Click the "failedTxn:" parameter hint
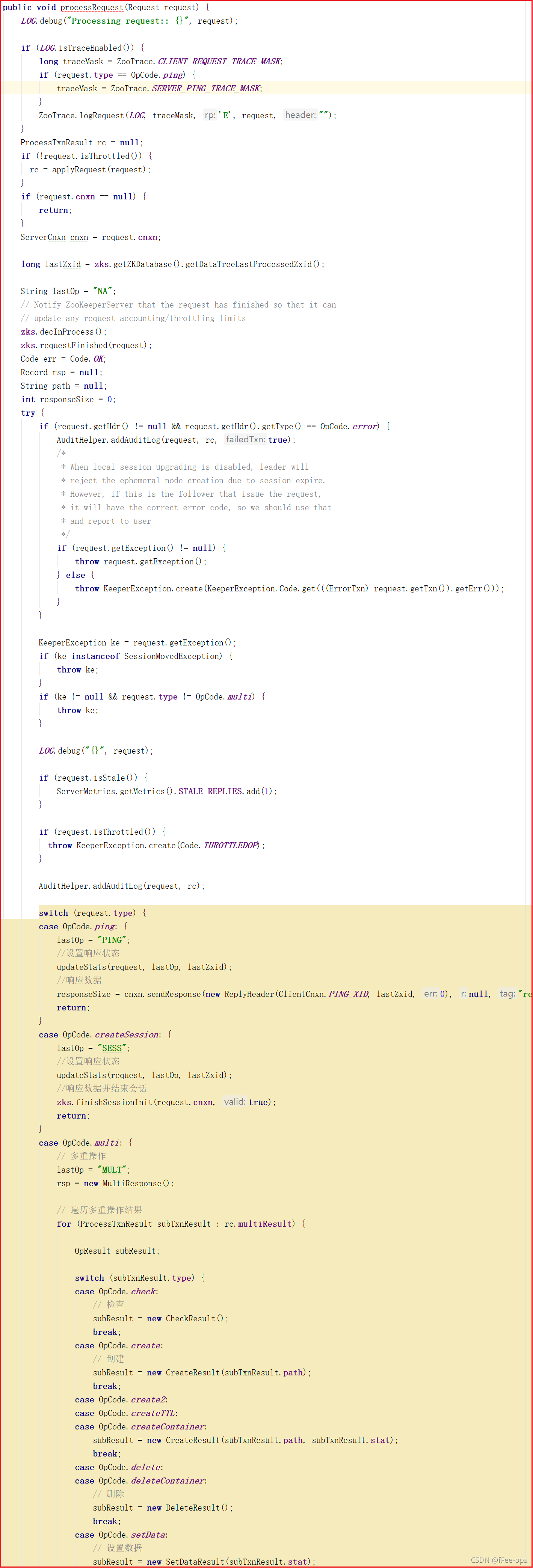 click(245, 439)
